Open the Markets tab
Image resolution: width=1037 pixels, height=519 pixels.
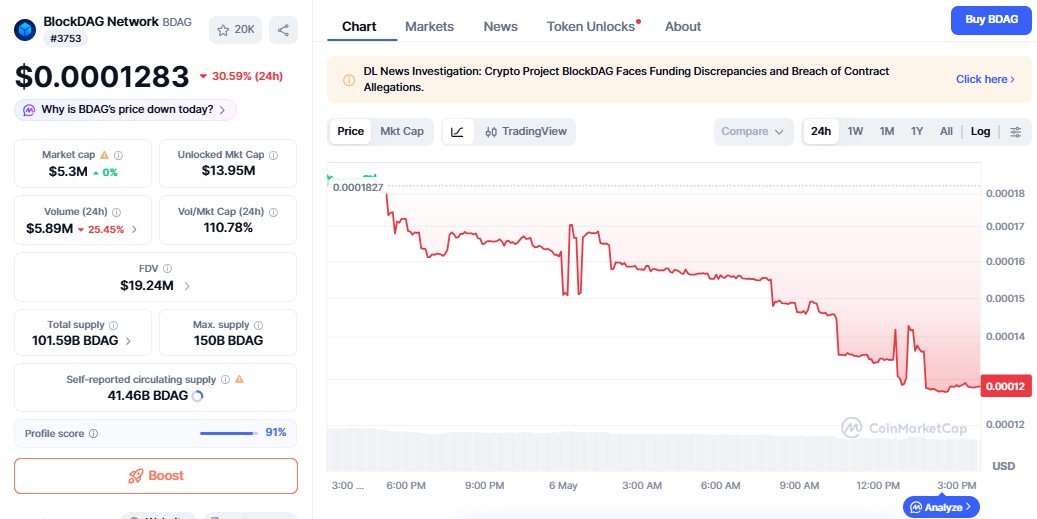coord(429,27)
